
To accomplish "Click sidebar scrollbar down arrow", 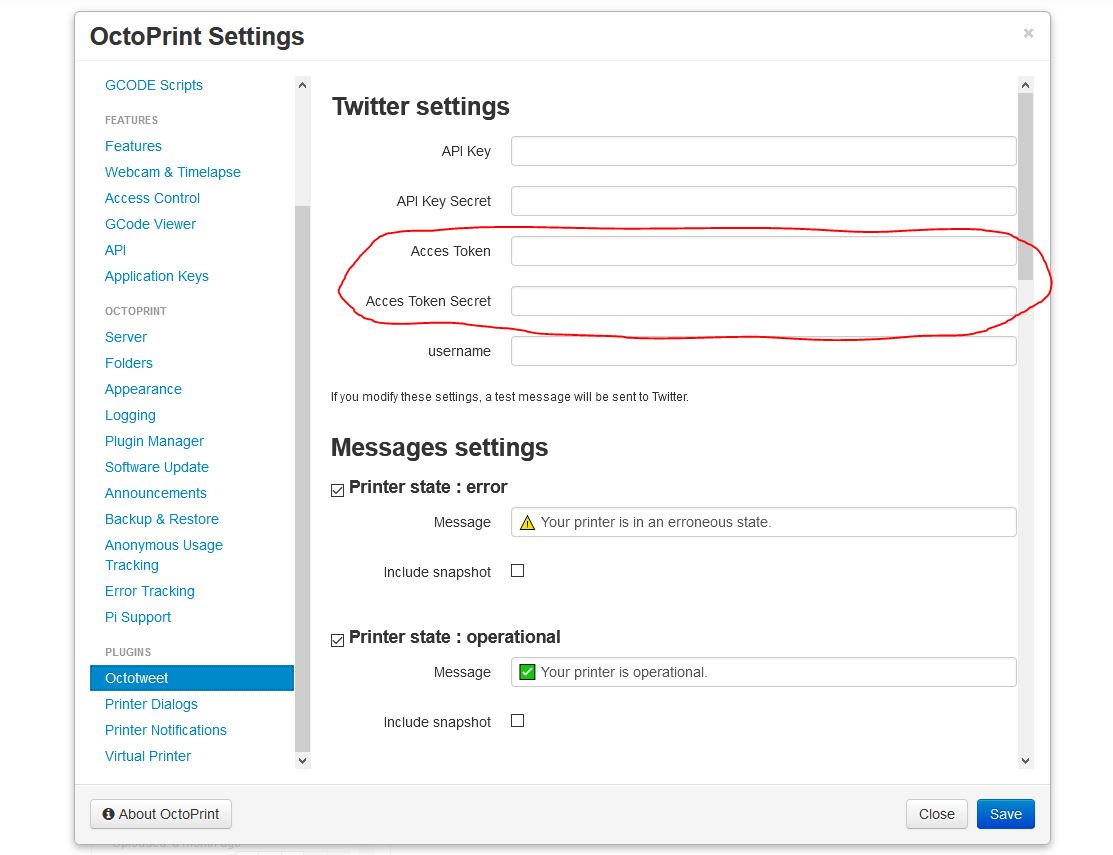I will coord(302,761).
